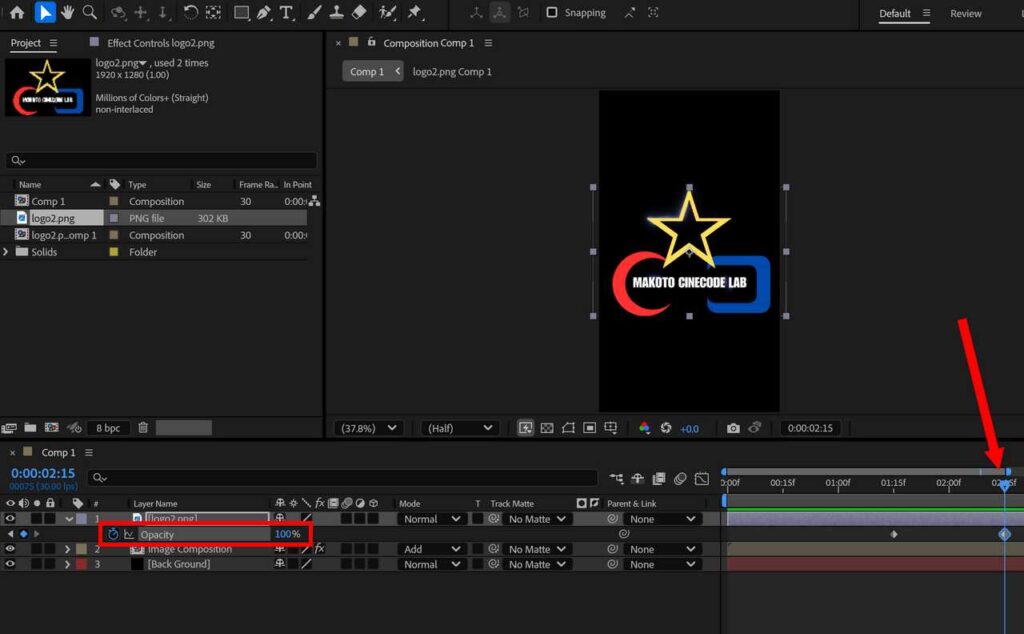
Task: Toggle the Opacity stopwatch
Action: (x=113, y=534)
